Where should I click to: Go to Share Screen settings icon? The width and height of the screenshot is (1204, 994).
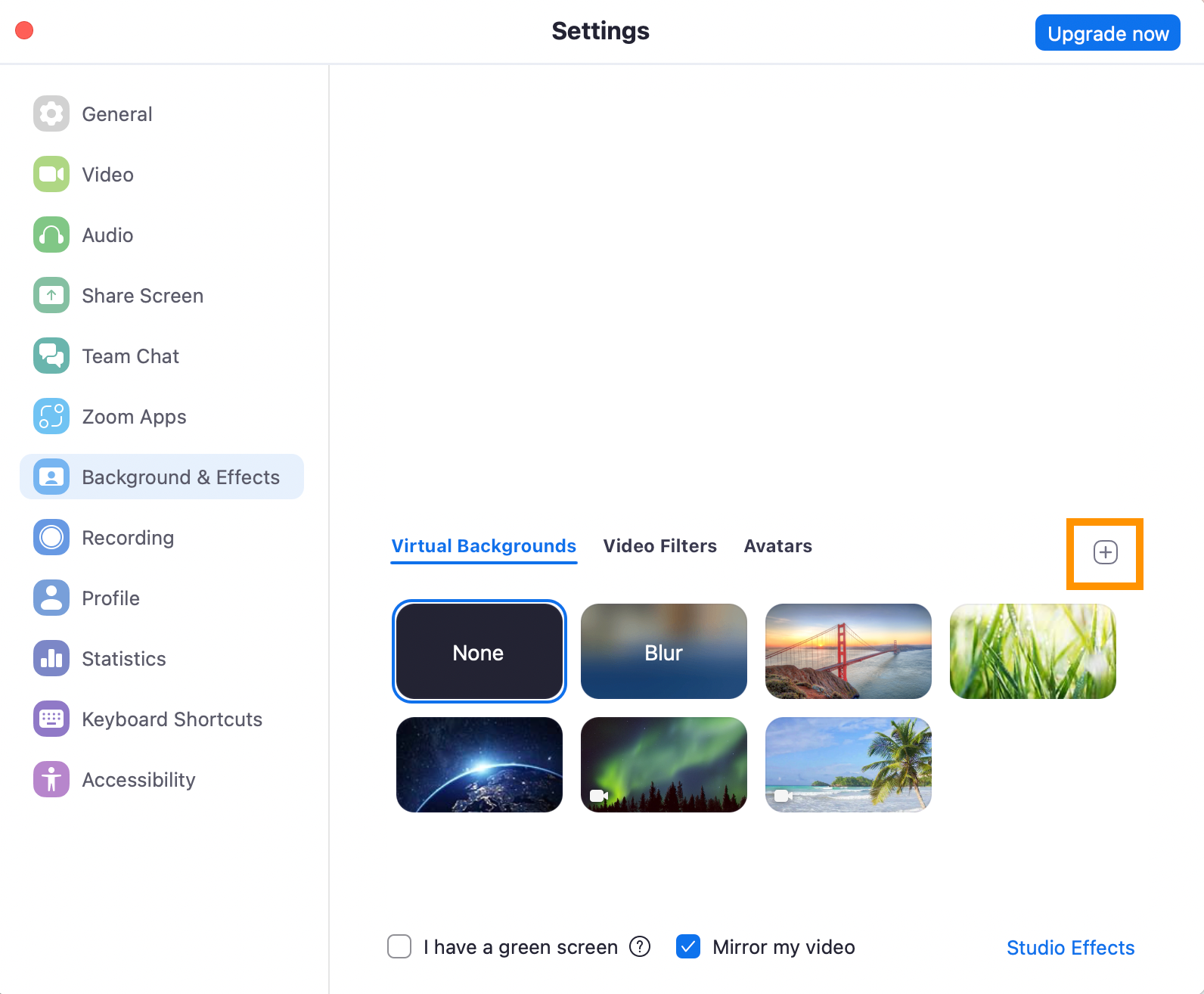[x=51, y=296]
